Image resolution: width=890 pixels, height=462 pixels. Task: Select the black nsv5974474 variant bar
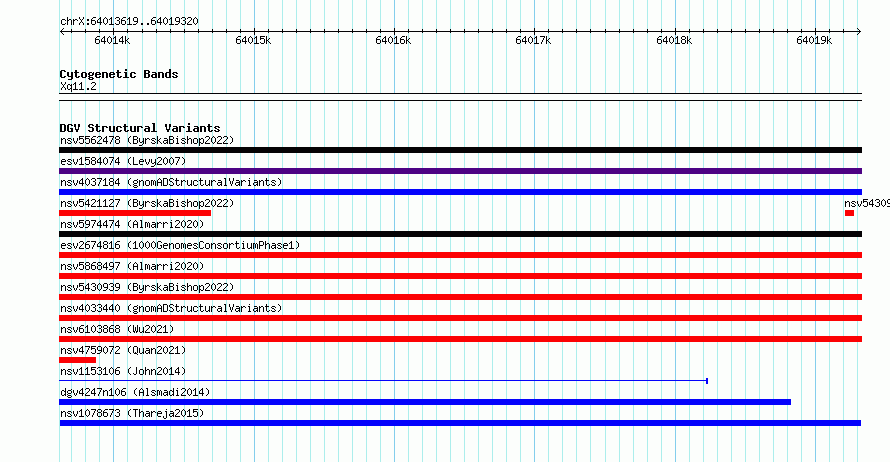460,234
